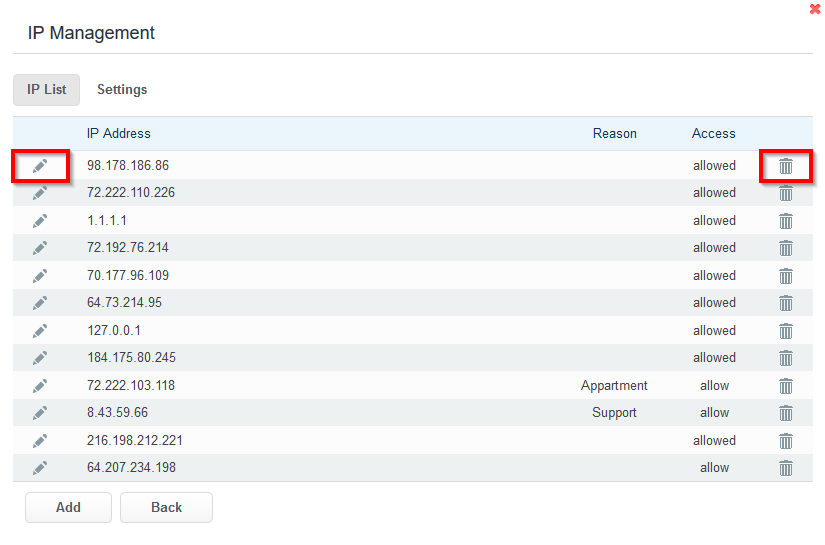Click access value for 64.207.234.198
Screen dimensions: 825x545
715,468
